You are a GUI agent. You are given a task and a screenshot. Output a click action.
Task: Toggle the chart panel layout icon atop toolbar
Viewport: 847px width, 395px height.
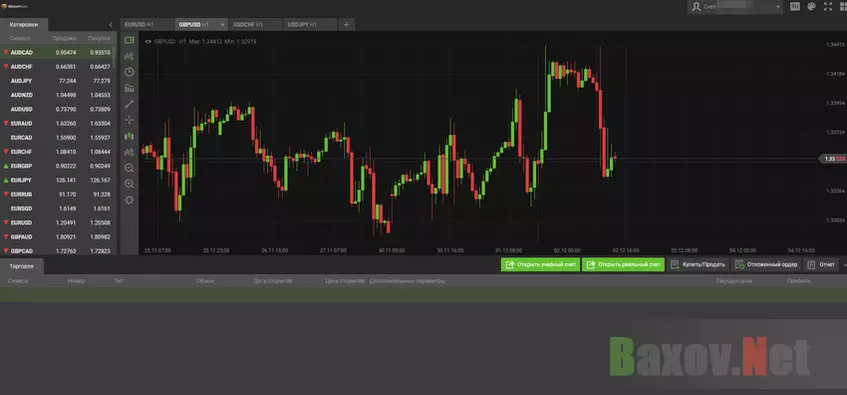coord(129,40)
